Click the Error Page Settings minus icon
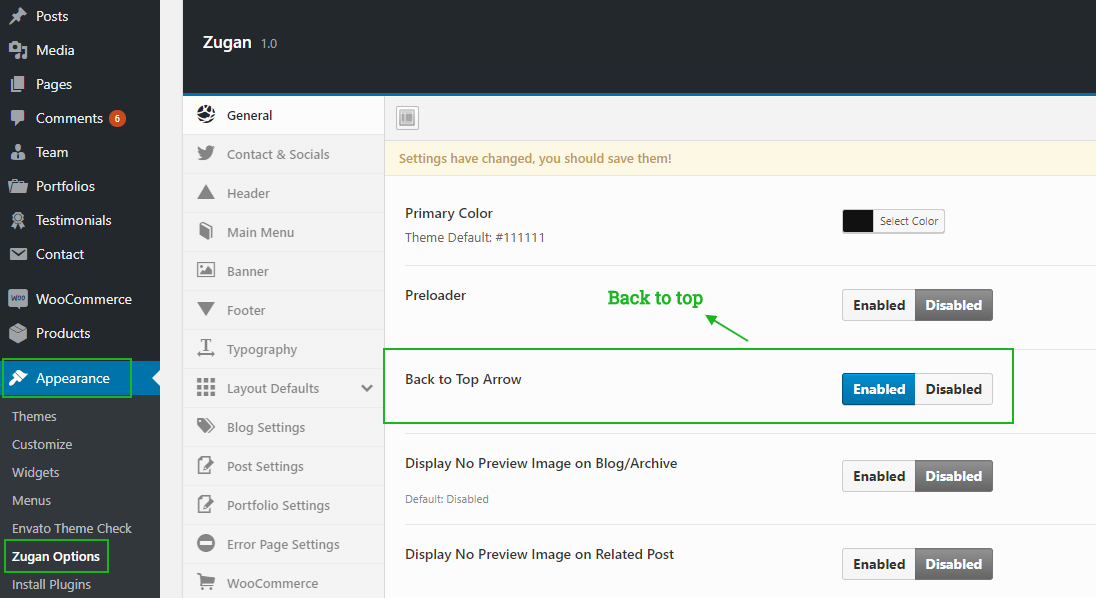 tap(206, 543)
